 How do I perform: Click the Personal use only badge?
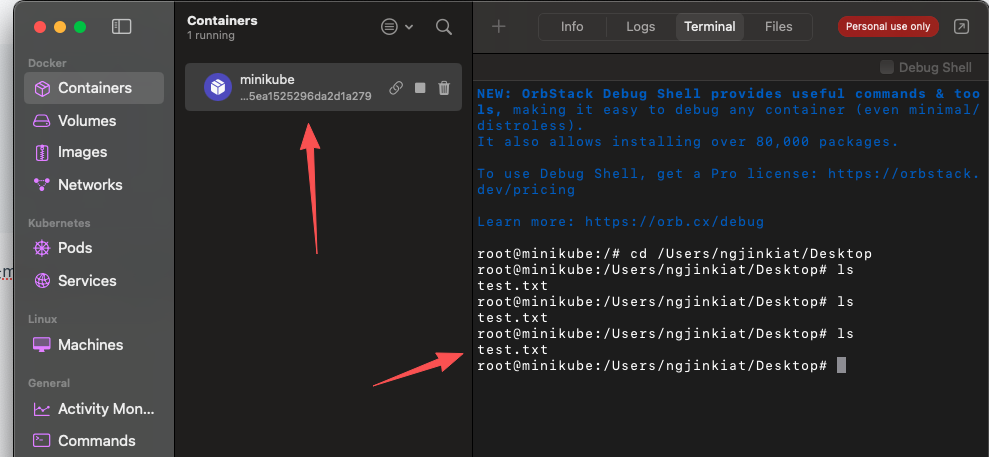point(888,26)
